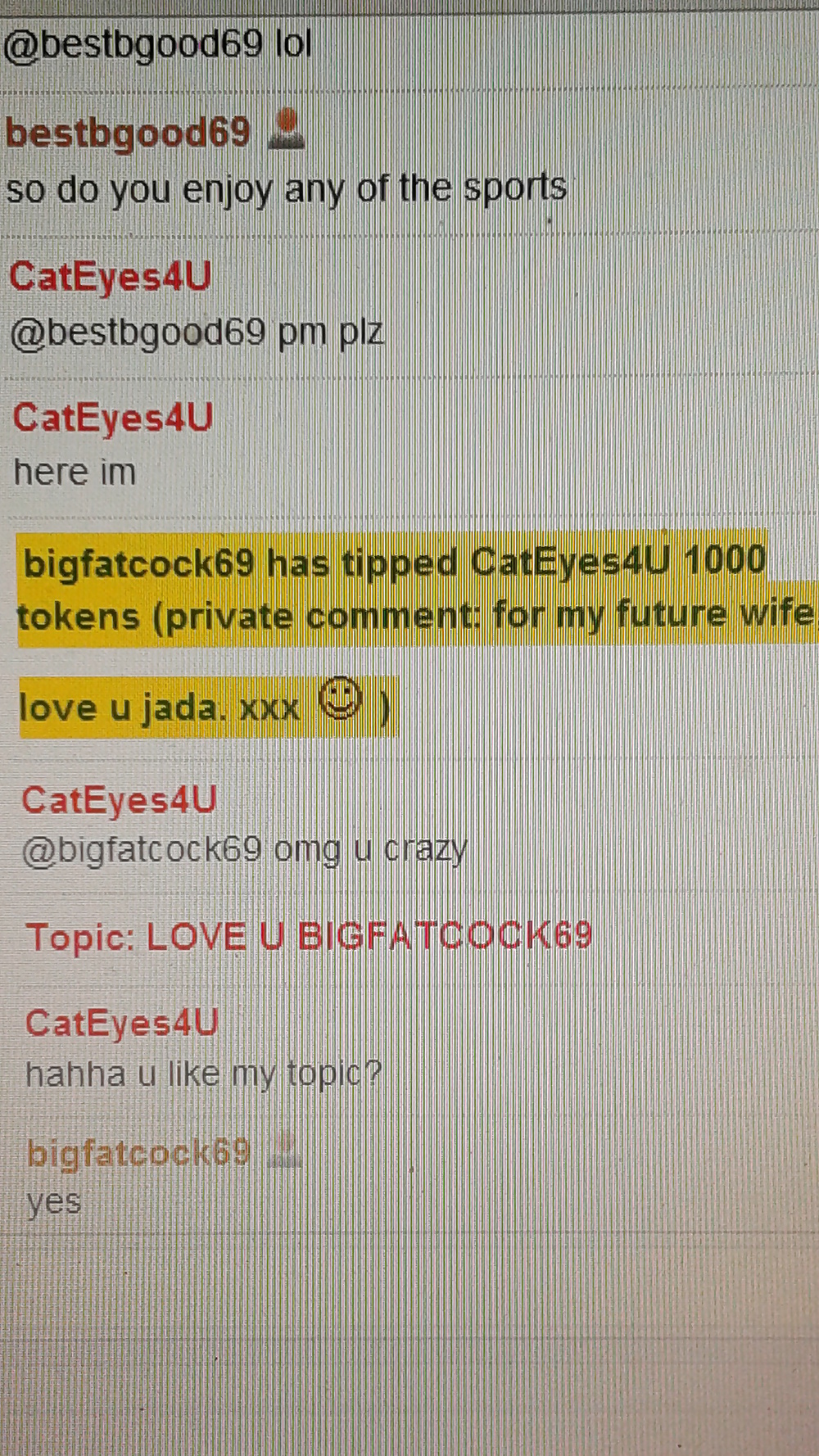Select the 'here im' chat message
The image size is (819, 1456).
click(75, 473)
